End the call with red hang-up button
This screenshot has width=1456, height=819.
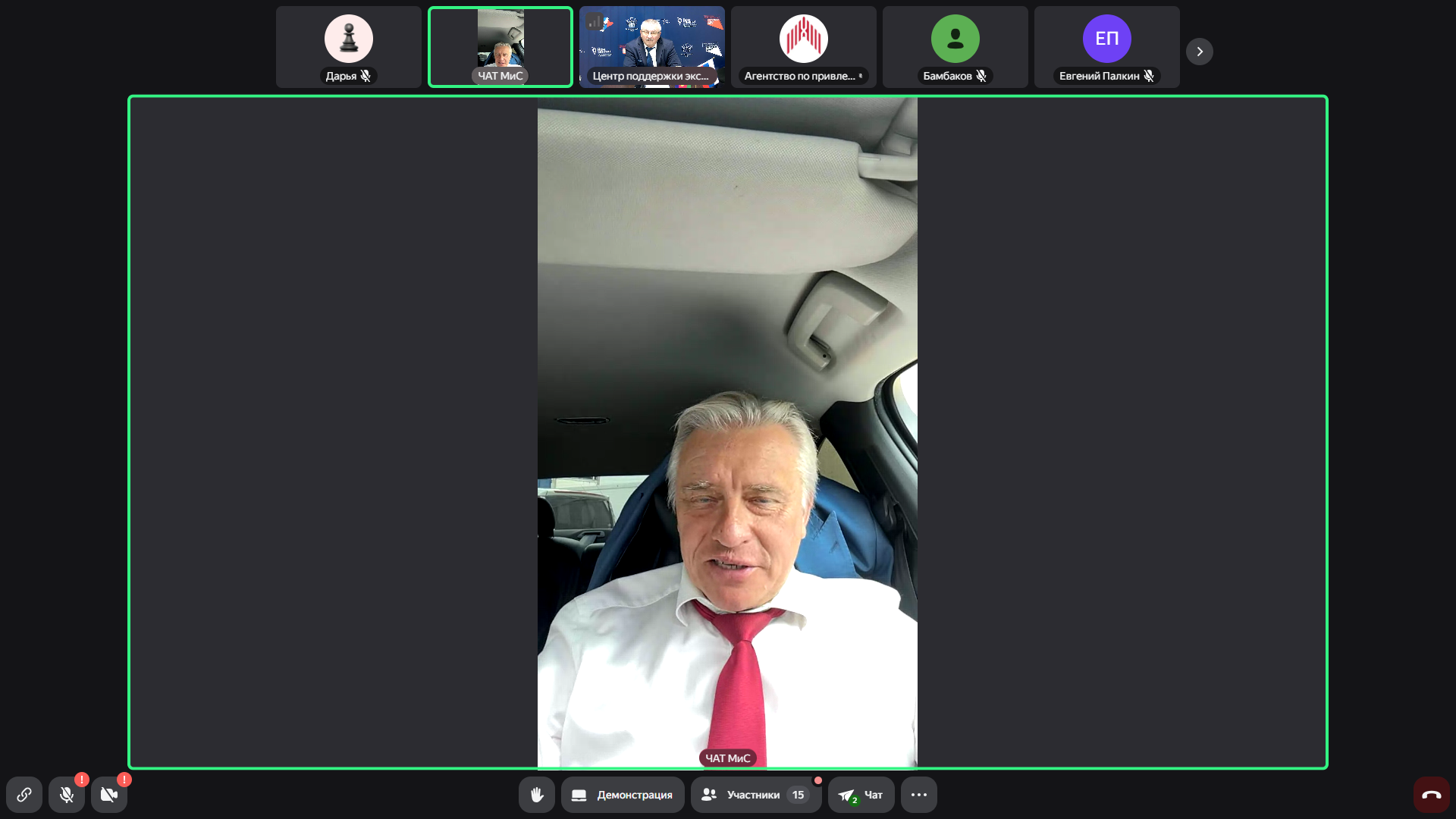coord(1431,795)
